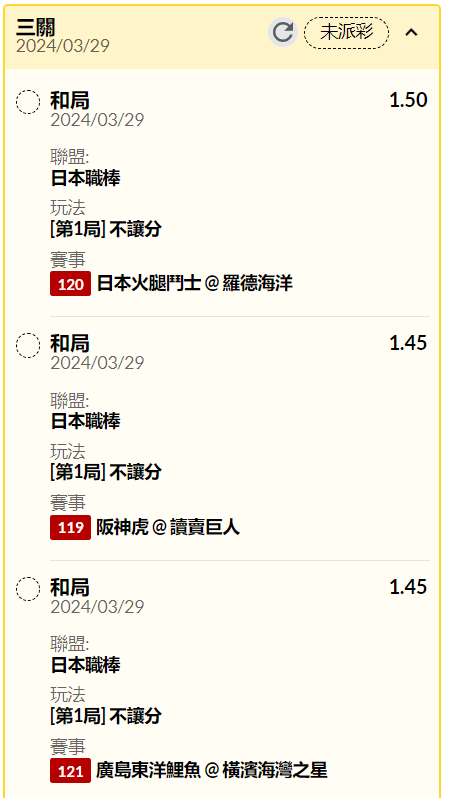Click the red 121 match number badge
This screenshot has height=798, width=450.
pos(70,771)
